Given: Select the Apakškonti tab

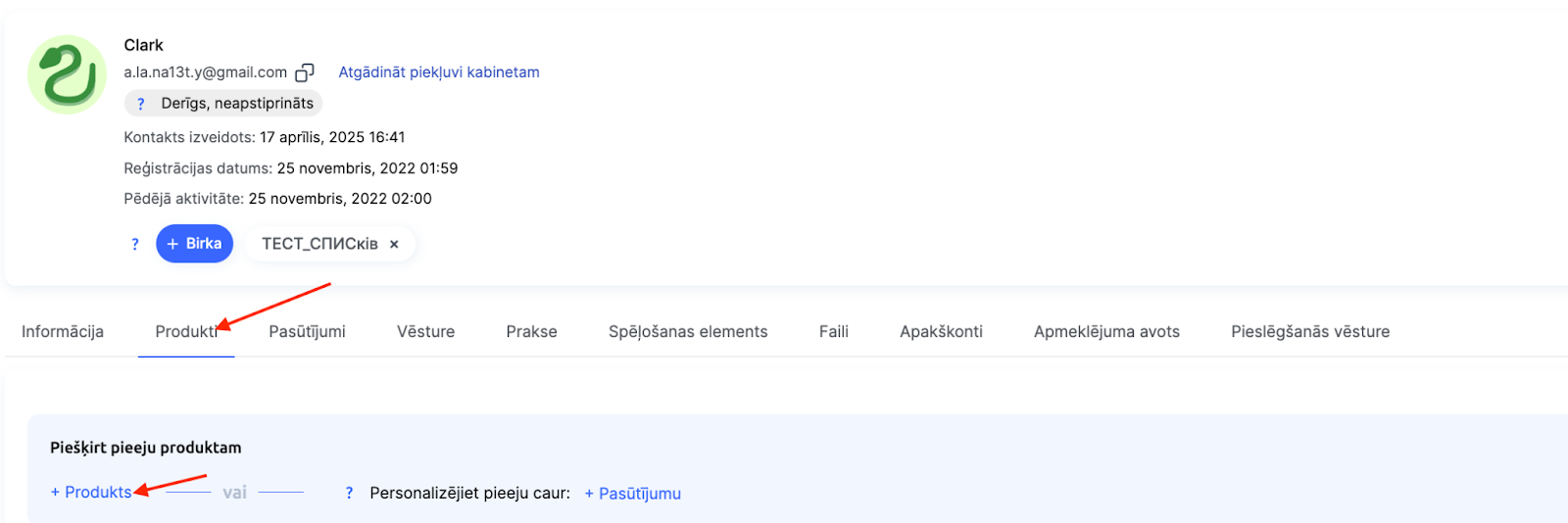Looking at the screenshot, I should 941,332.
